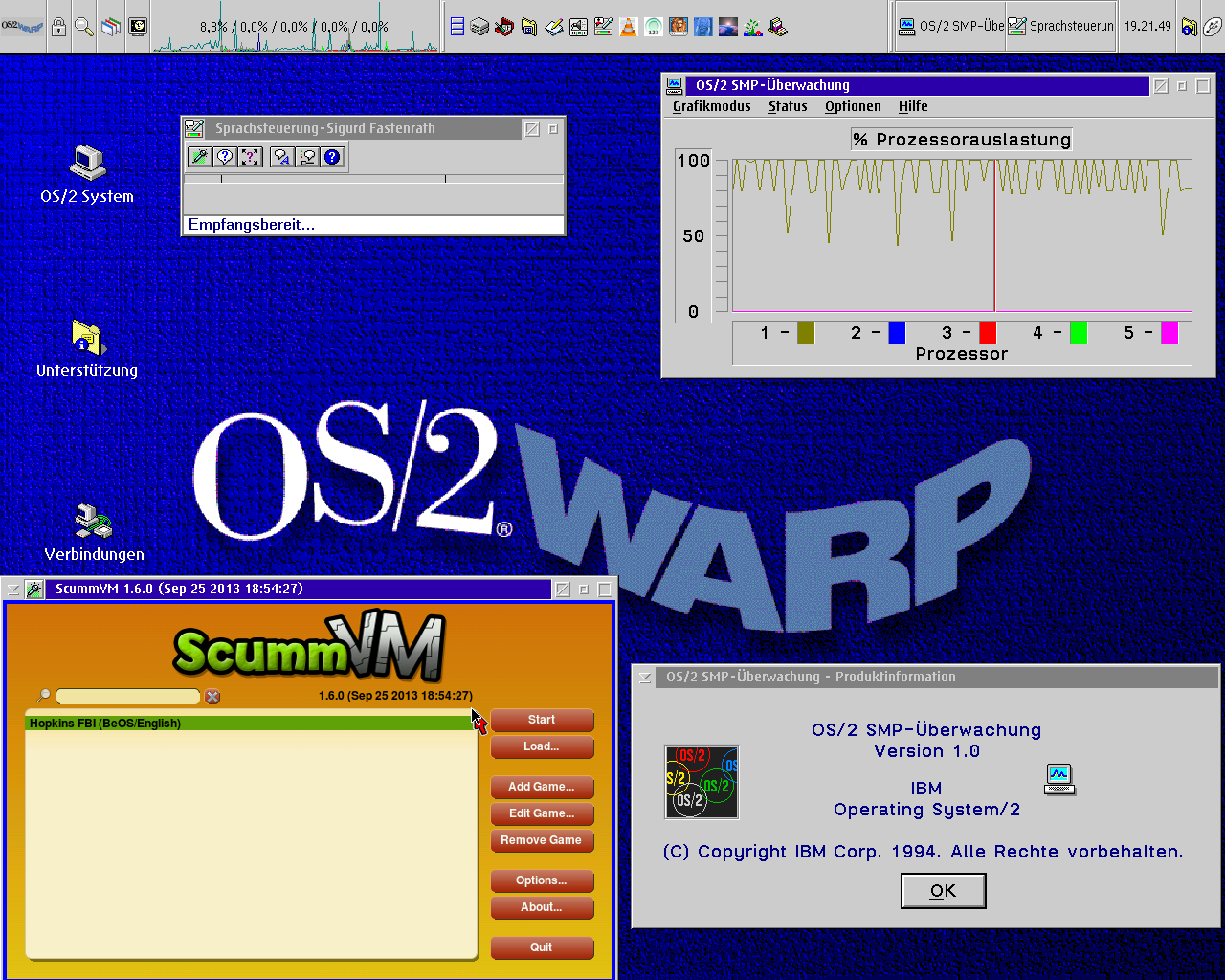The image size is (1225, 980).
Task: Switch to OS/2 SMP-Überwachung in the task list
Action: [x=950, y=27]
